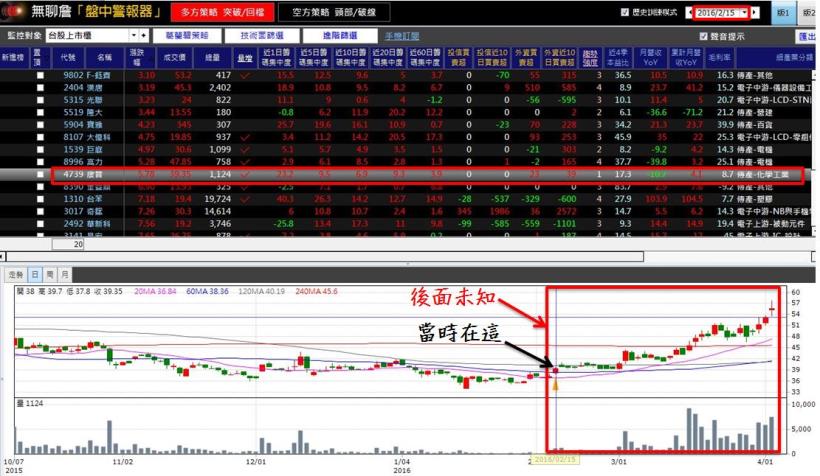Select stock row 2492 華新科
Screen dimensions: 820x476
coord(406,224)
